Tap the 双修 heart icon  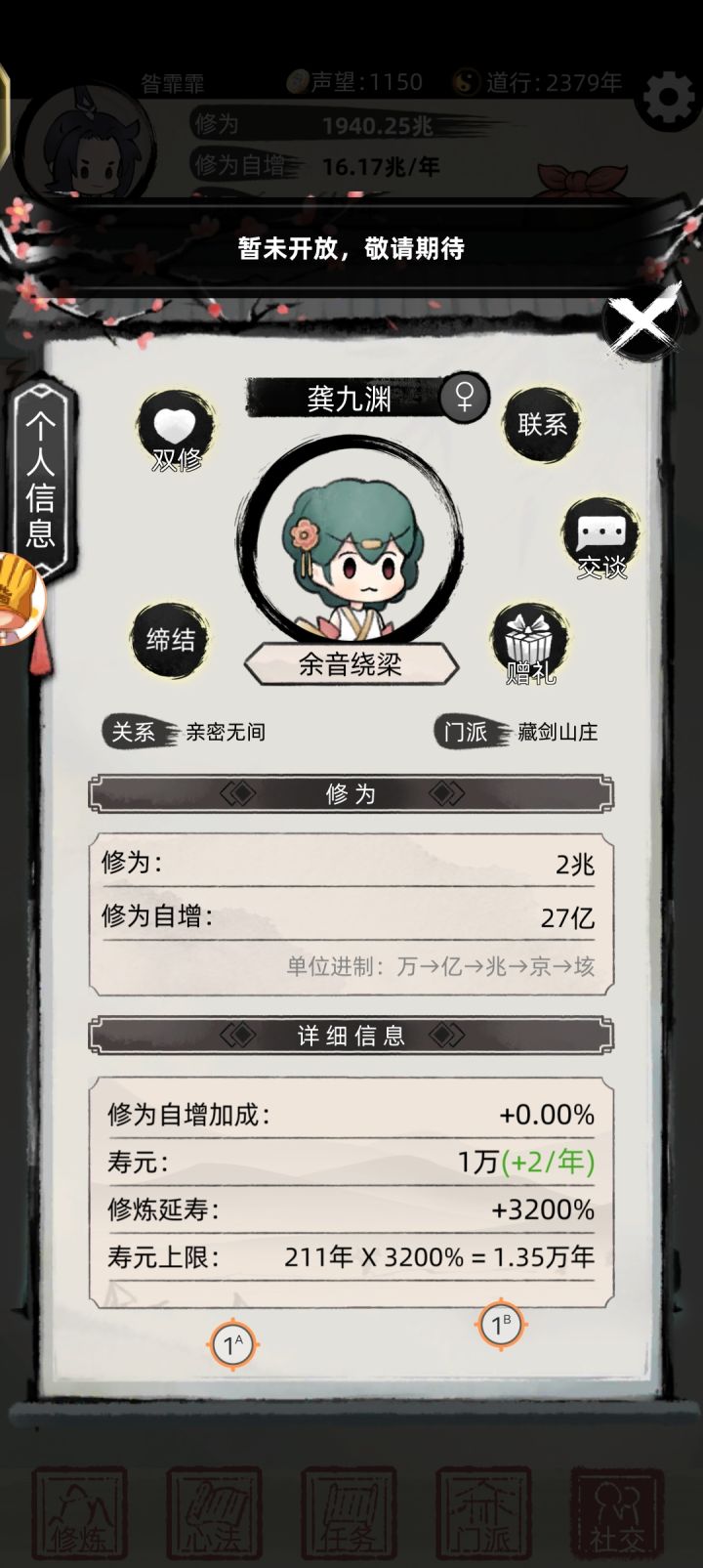point(176,431)
